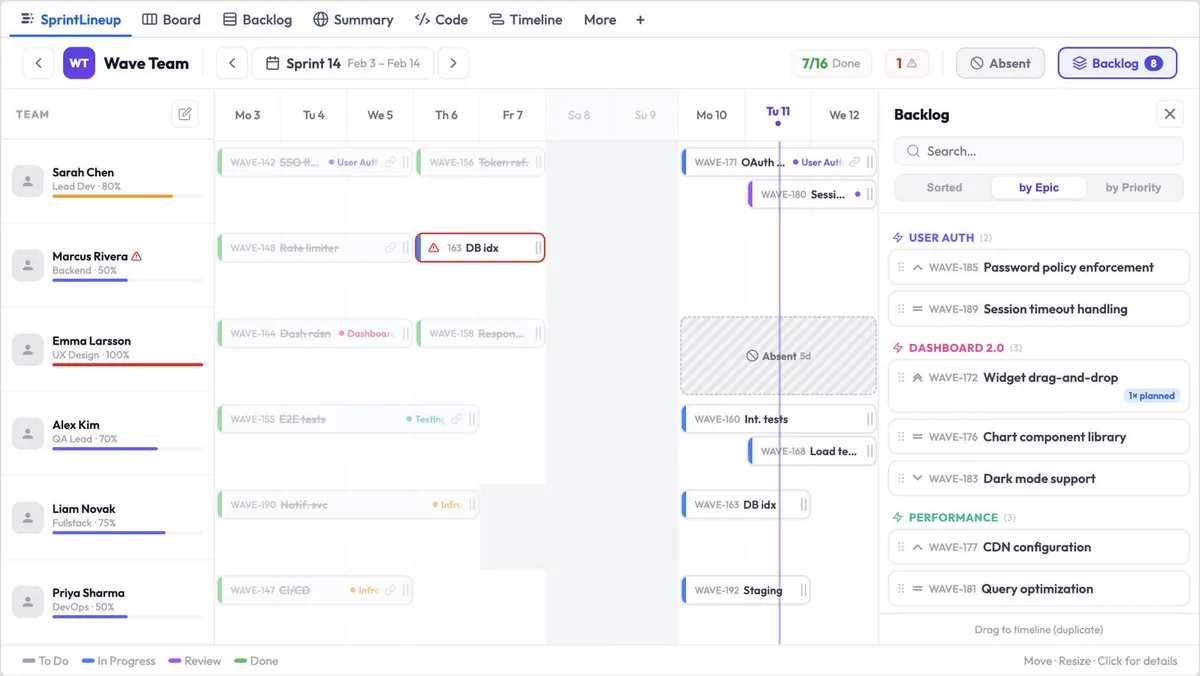1200x676 pixels.
Task: Collapse the DASHBOARD 2.0 epic group
Action: pyautogui.click(x=956, y=348)
